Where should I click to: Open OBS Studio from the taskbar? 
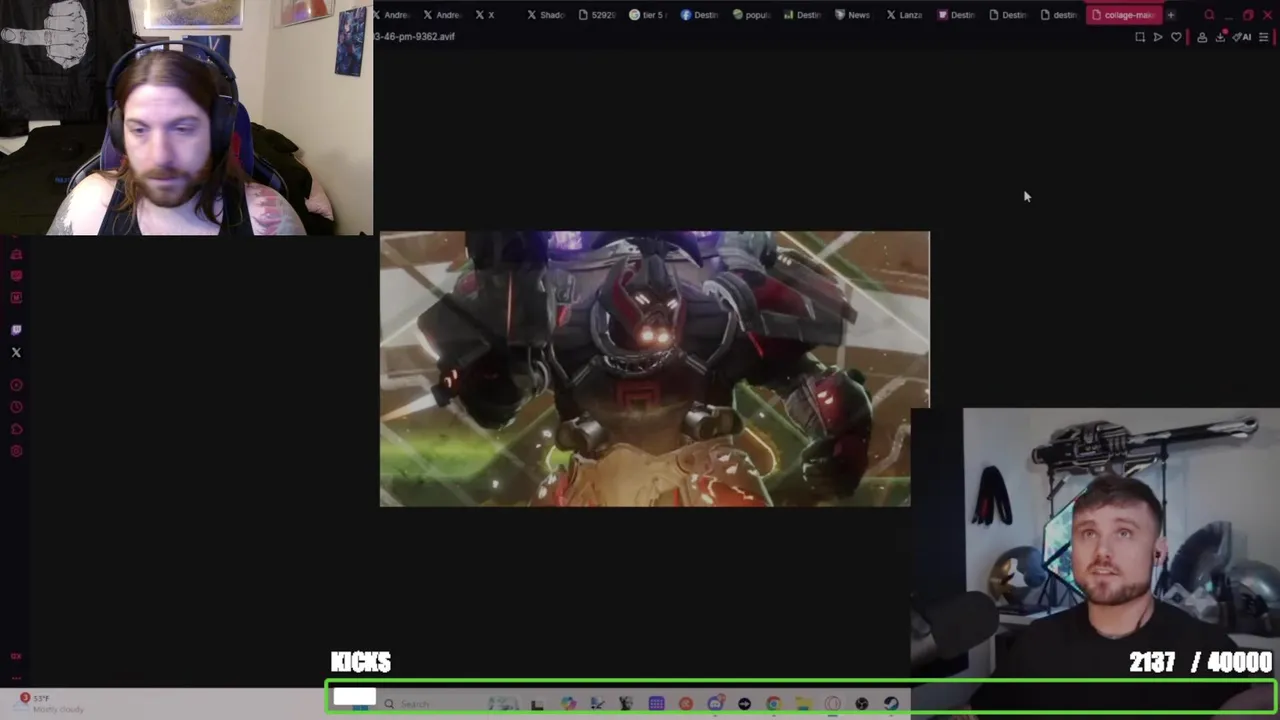(861, 704)
